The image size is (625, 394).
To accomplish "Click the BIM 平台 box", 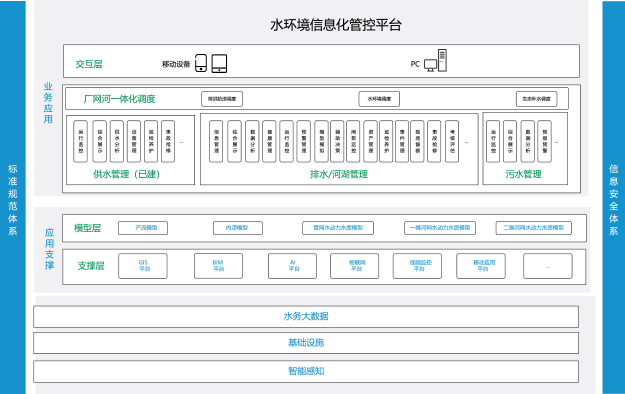I will [218, 266].
